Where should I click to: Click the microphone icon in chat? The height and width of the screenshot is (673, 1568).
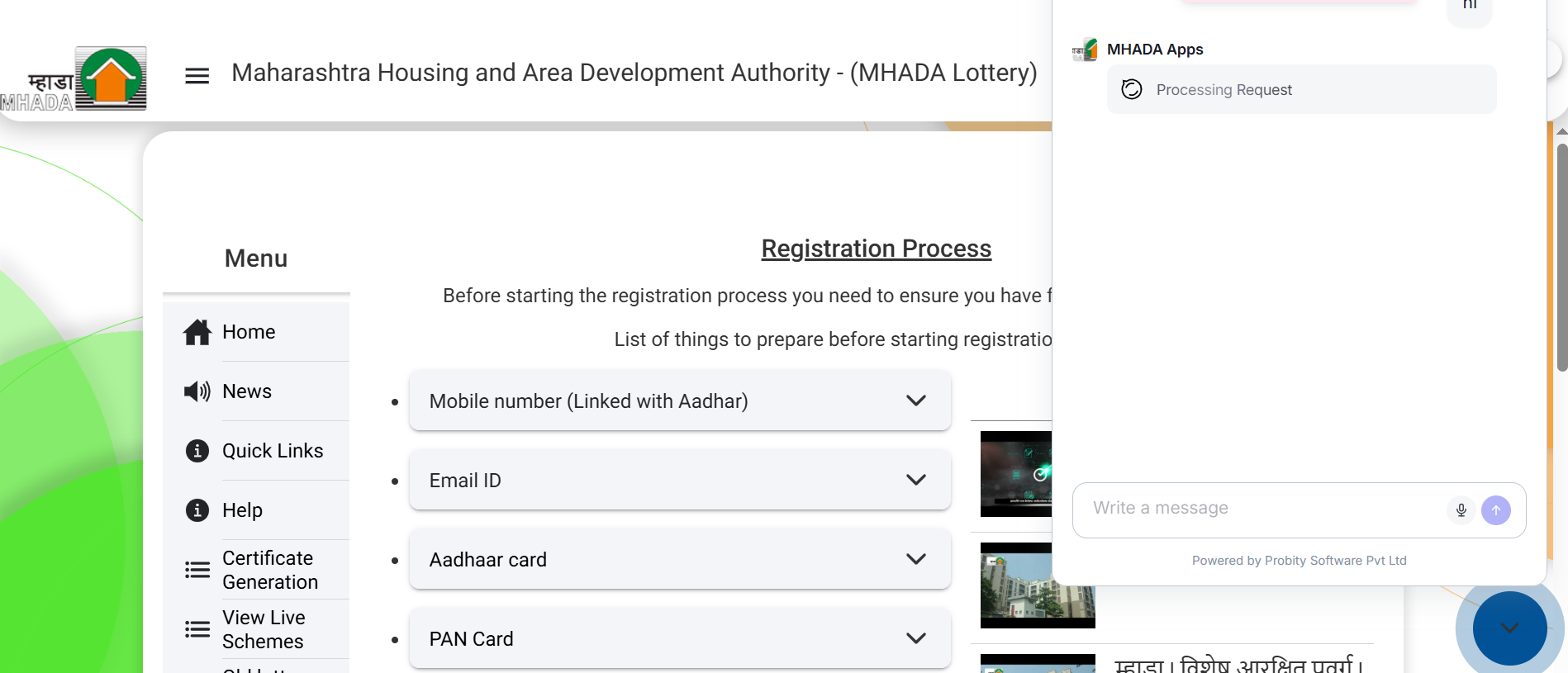click(x=1461, y=510)
